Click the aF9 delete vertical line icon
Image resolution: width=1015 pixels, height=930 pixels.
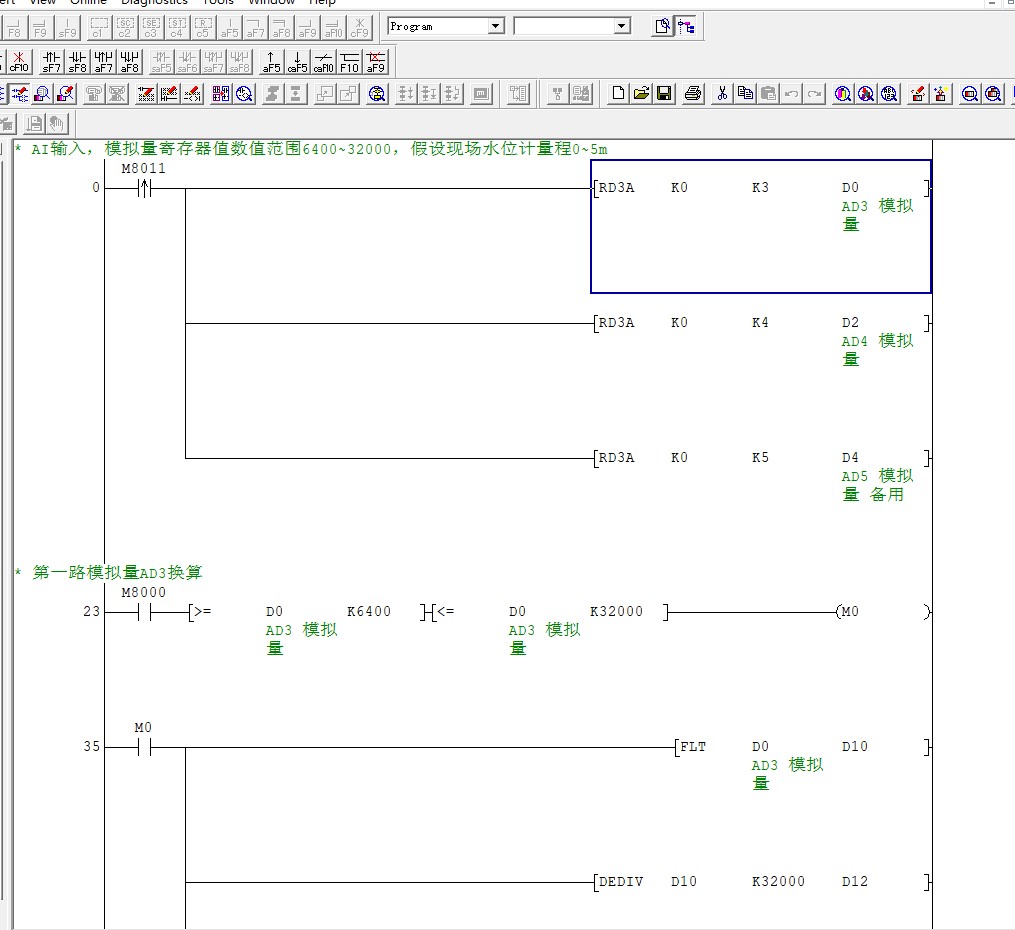pos(375,63)
